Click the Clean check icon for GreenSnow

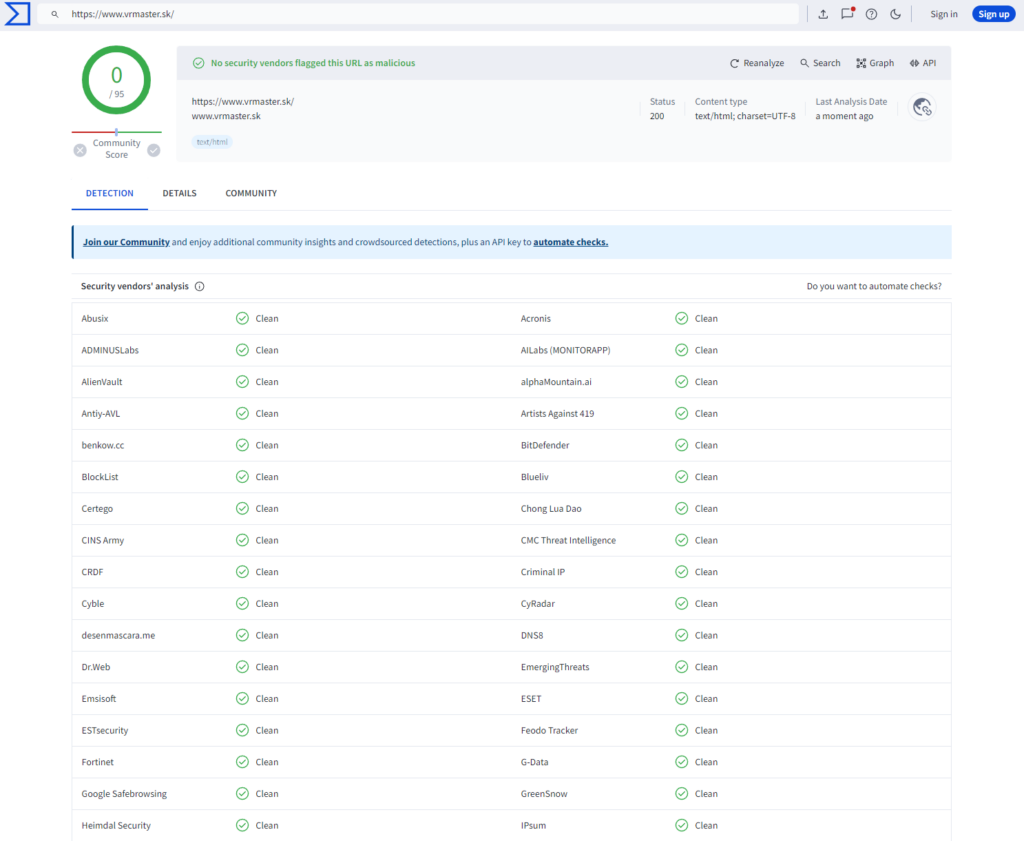pyautogui.click(x=682, y=794)
